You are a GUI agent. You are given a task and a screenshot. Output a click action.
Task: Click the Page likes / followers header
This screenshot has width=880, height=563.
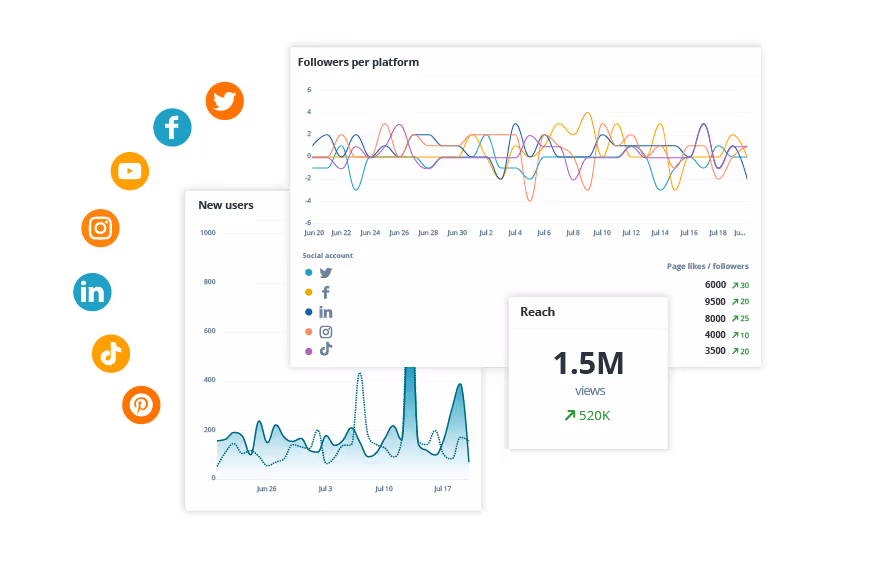(x=708, y=266)
